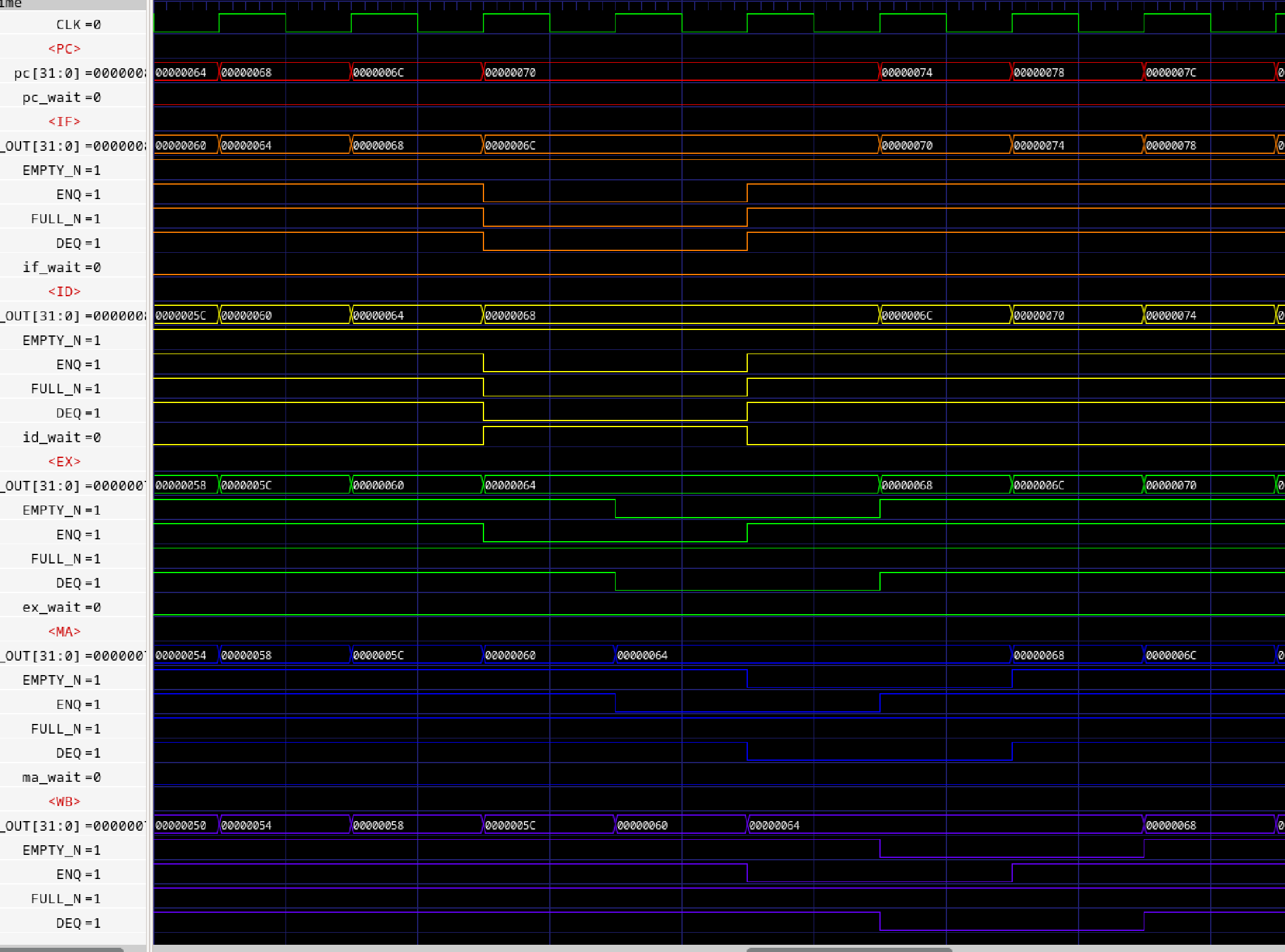Screen dimensions: 1285x952
Task: Click the id_wait signal name
Action: tap(51, 437)
